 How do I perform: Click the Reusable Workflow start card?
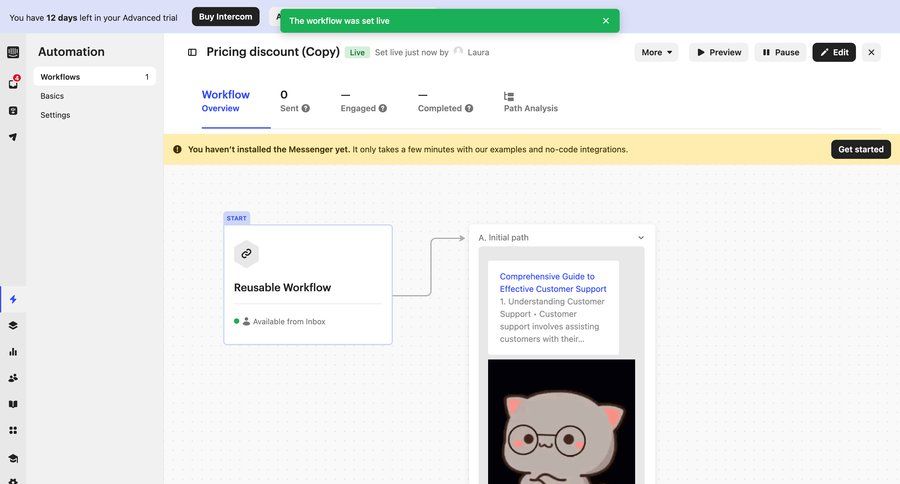[308, 285]
